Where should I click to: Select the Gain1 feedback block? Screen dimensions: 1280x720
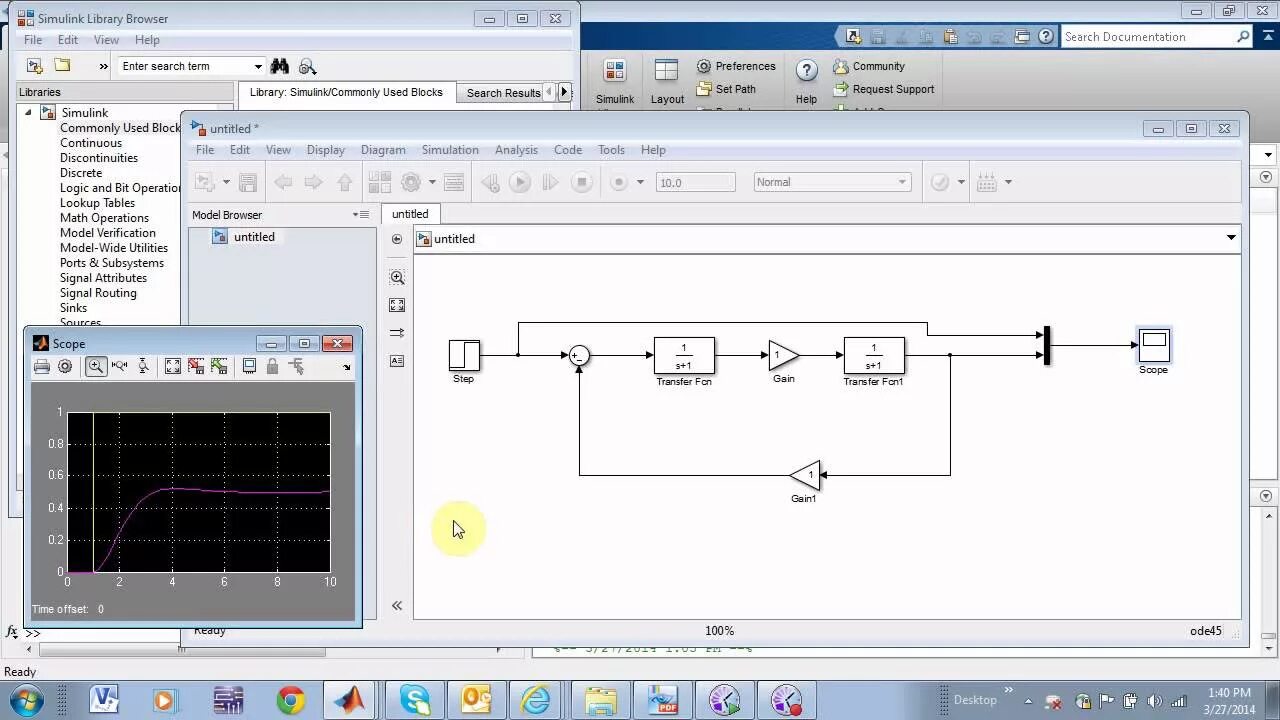tap(805, 475)
